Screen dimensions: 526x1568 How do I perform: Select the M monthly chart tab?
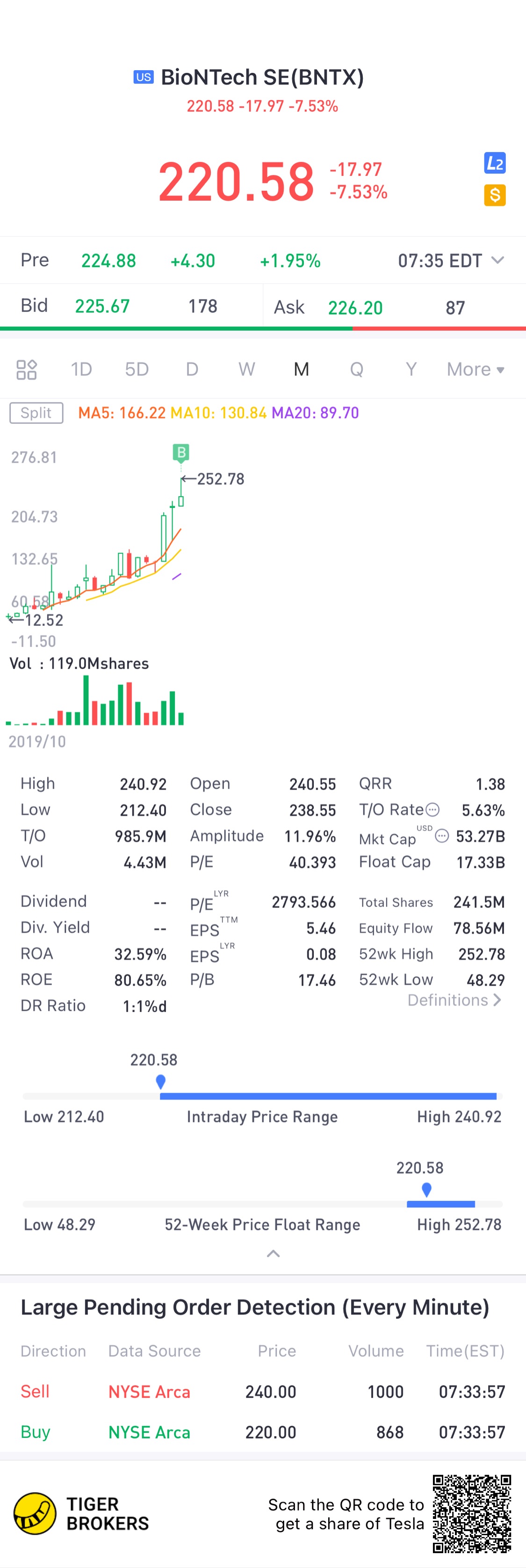pos(302,370)
